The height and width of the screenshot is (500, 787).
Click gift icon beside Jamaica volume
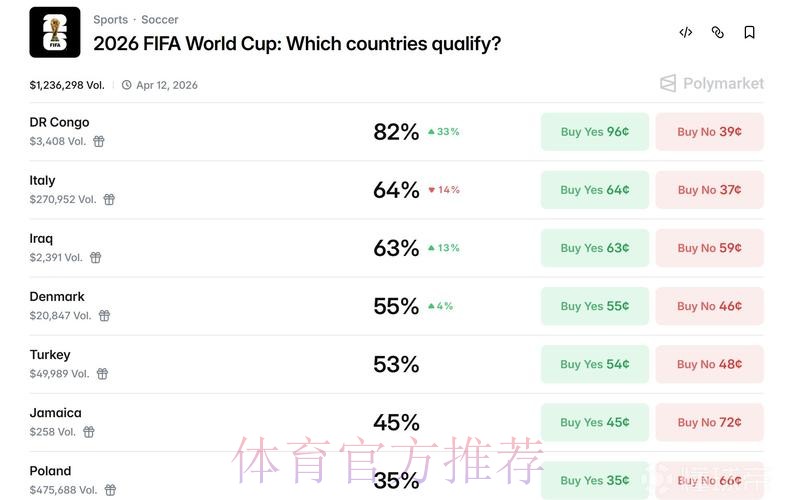click(89, 432)
